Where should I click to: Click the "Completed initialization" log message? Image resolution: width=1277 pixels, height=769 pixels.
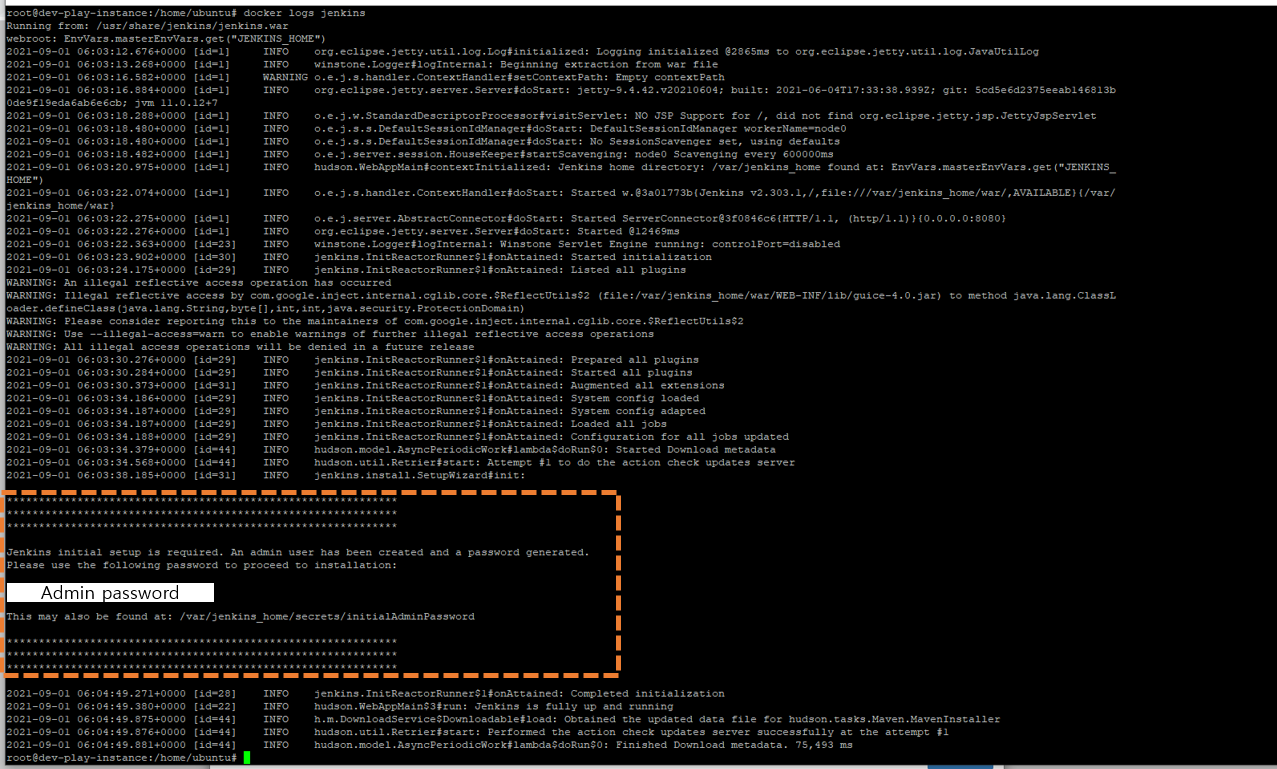[647, 694]
